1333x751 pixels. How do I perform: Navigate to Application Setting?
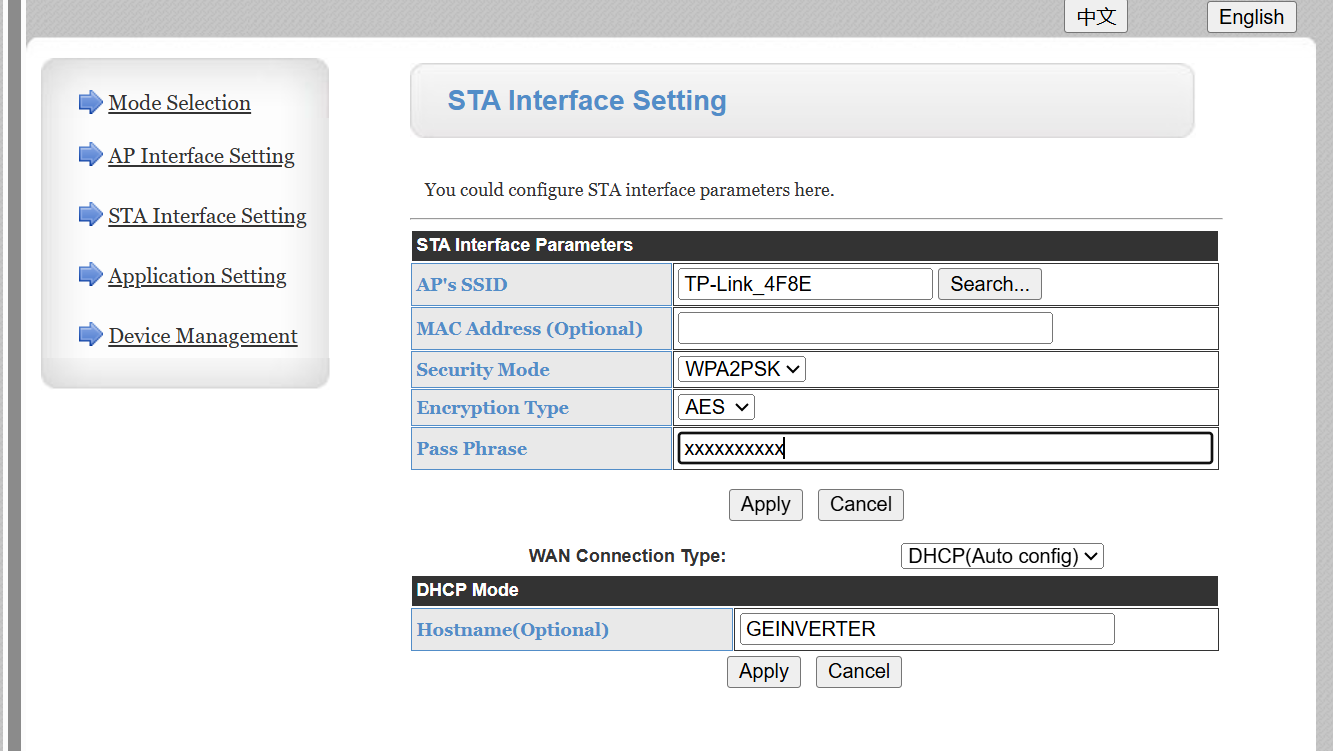tap(197, 276)
